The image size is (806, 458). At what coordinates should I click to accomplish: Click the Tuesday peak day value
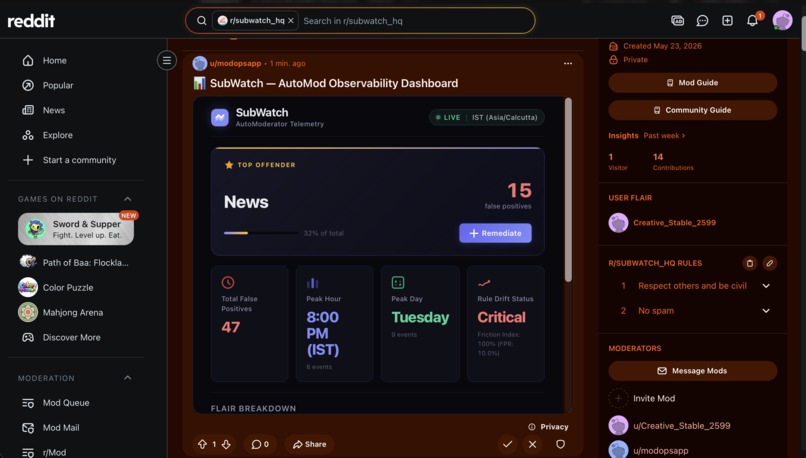[420, 317]
